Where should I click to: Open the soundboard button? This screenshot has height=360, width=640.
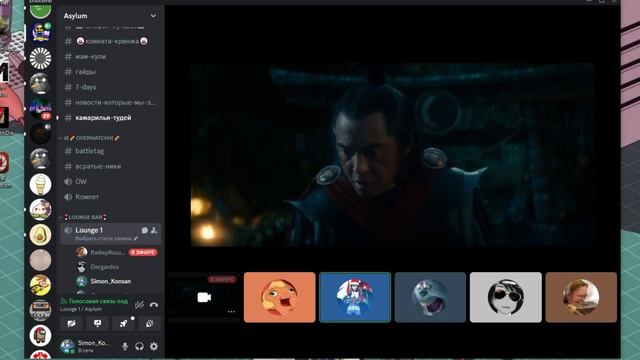(149, 323)
